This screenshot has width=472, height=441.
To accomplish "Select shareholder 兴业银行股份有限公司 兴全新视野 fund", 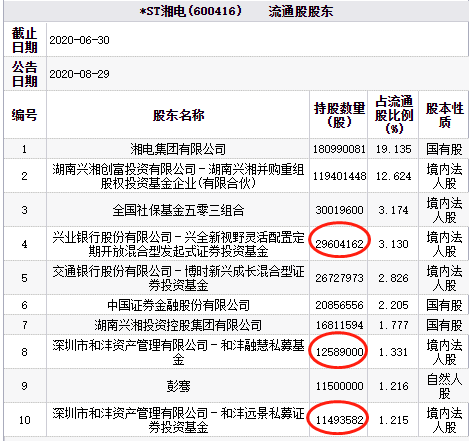I will tap(178, 244).
